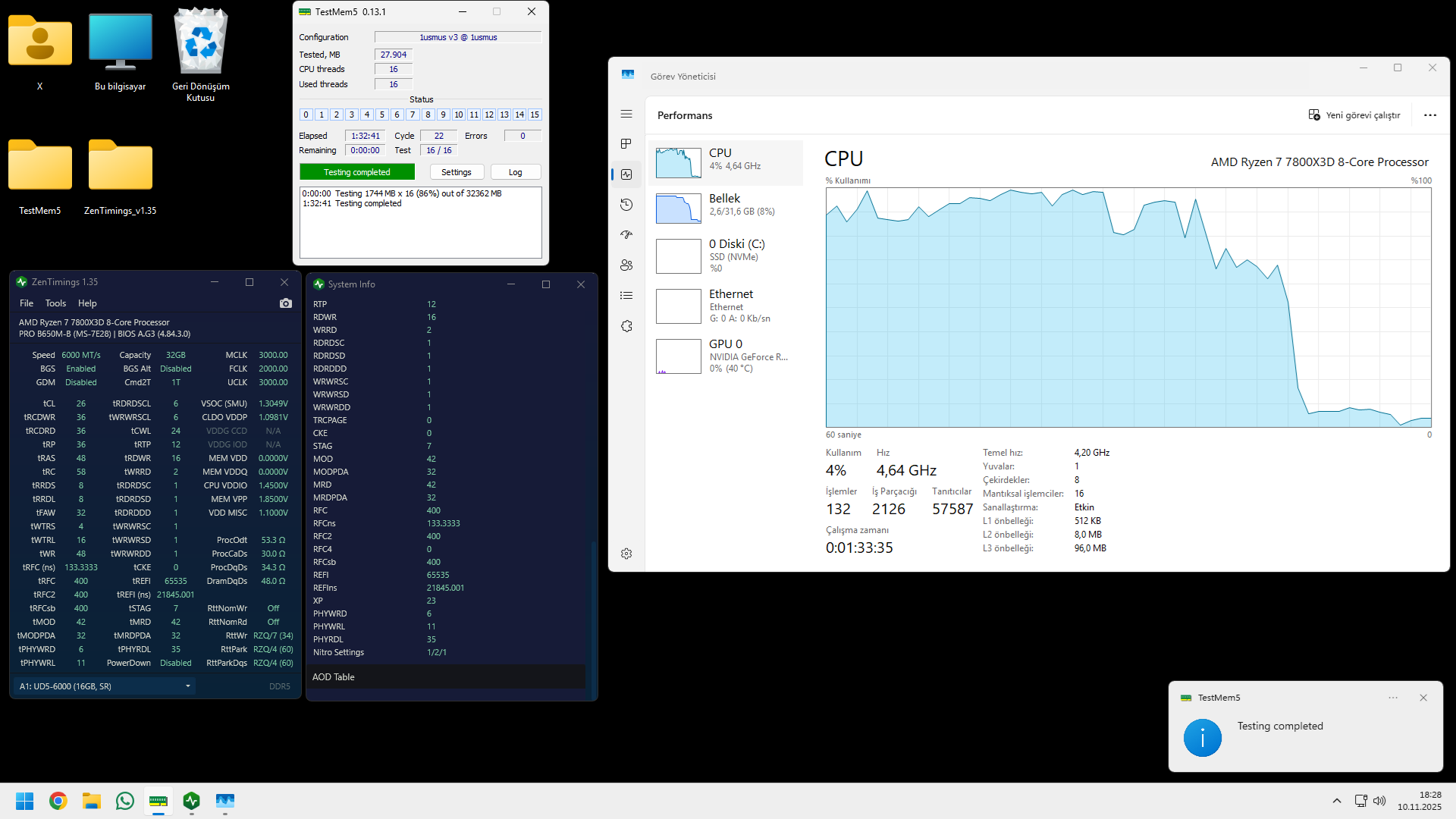Open the Windows Start menu

pyautogui.click(x=25, y=801)
